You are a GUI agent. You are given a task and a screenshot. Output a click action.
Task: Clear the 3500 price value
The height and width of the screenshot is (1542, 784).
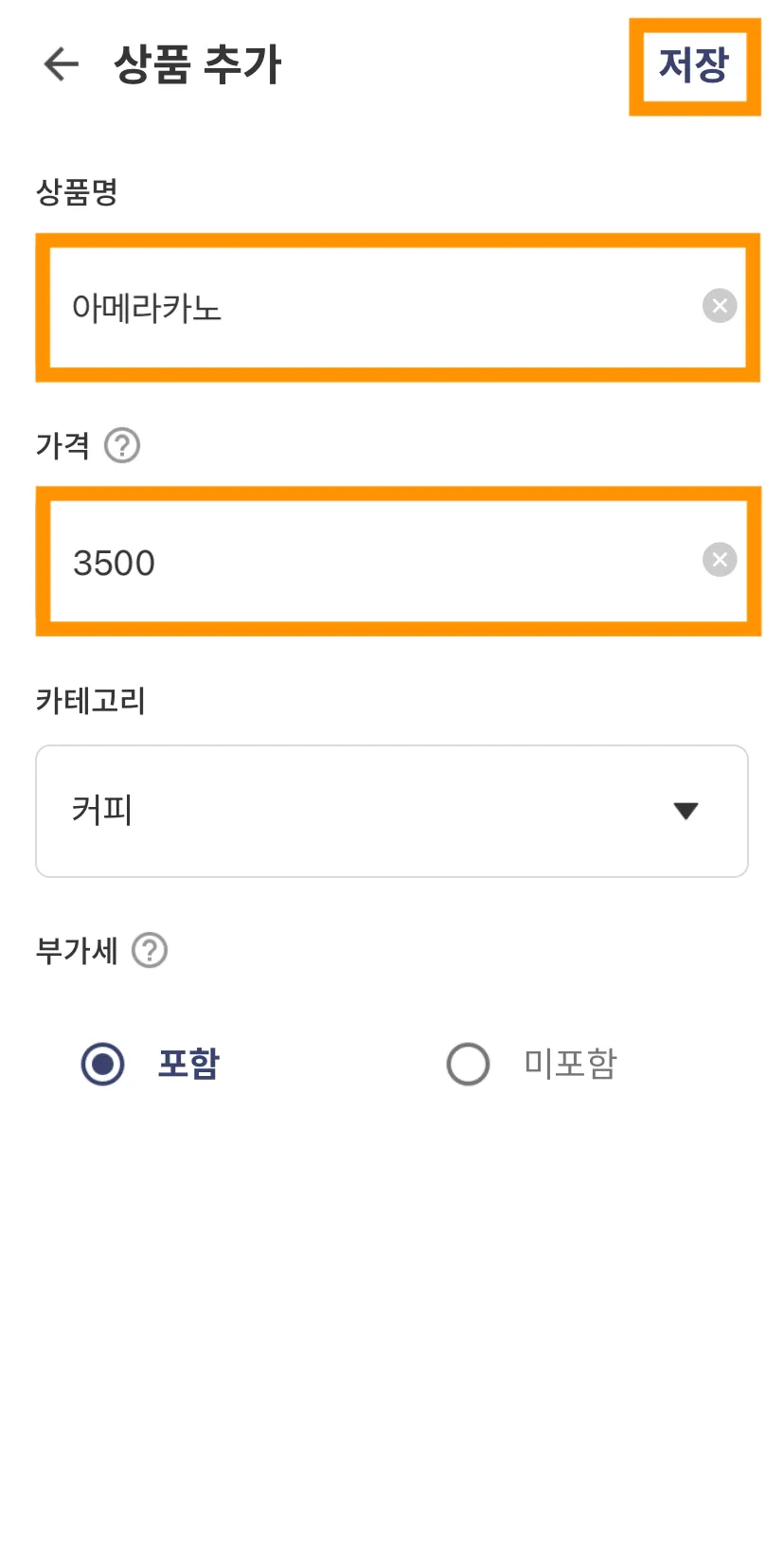click(x=720, y=560)
